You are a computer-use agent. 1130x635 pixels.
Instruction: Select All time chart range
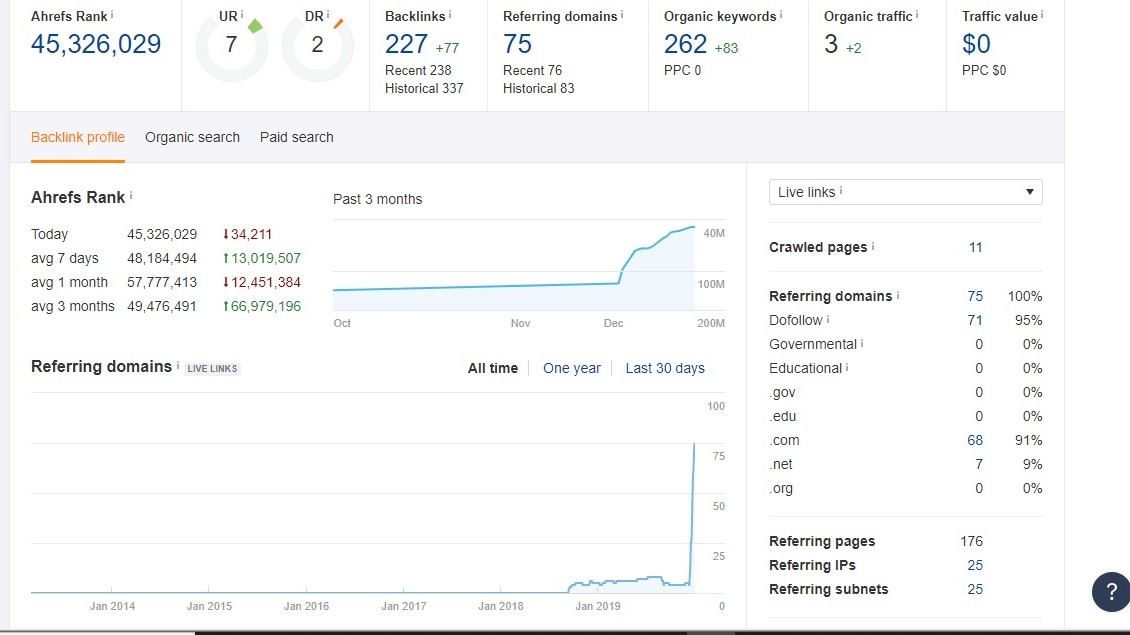tap(493, 368)
